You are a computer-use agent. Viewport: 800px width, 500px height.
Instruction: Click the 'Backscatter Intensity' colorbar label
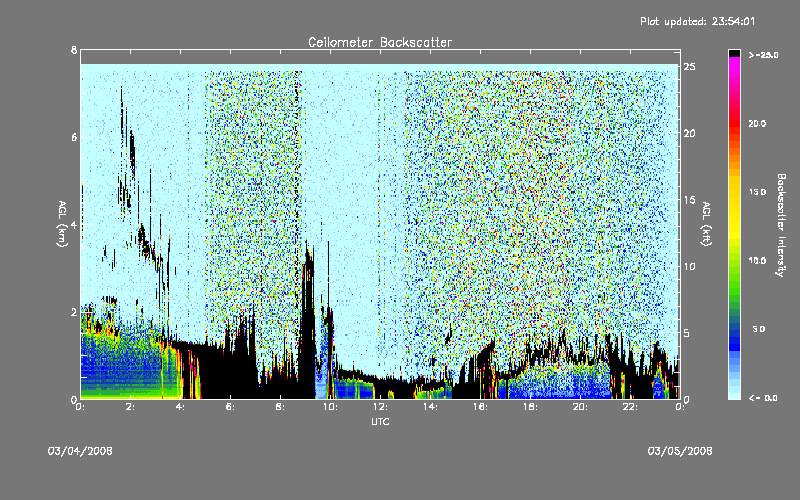[781, 225]
